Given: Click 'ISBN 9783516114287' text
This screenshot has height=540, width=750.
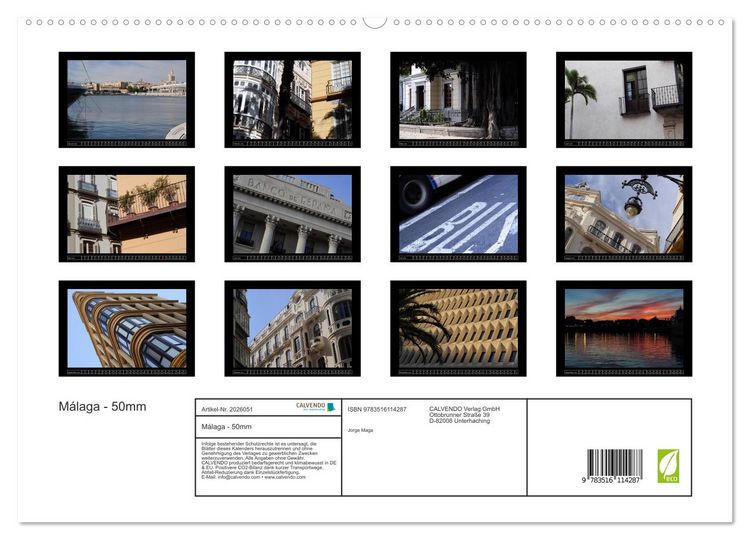Looking at the screenshot, I should click(377, 409).
